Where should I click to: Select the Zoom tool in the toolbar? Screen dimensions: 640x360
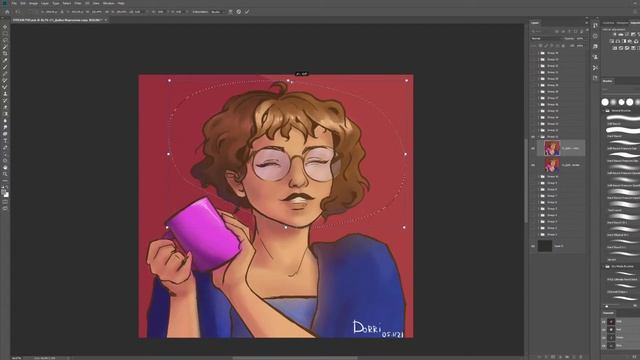point(5,174)
